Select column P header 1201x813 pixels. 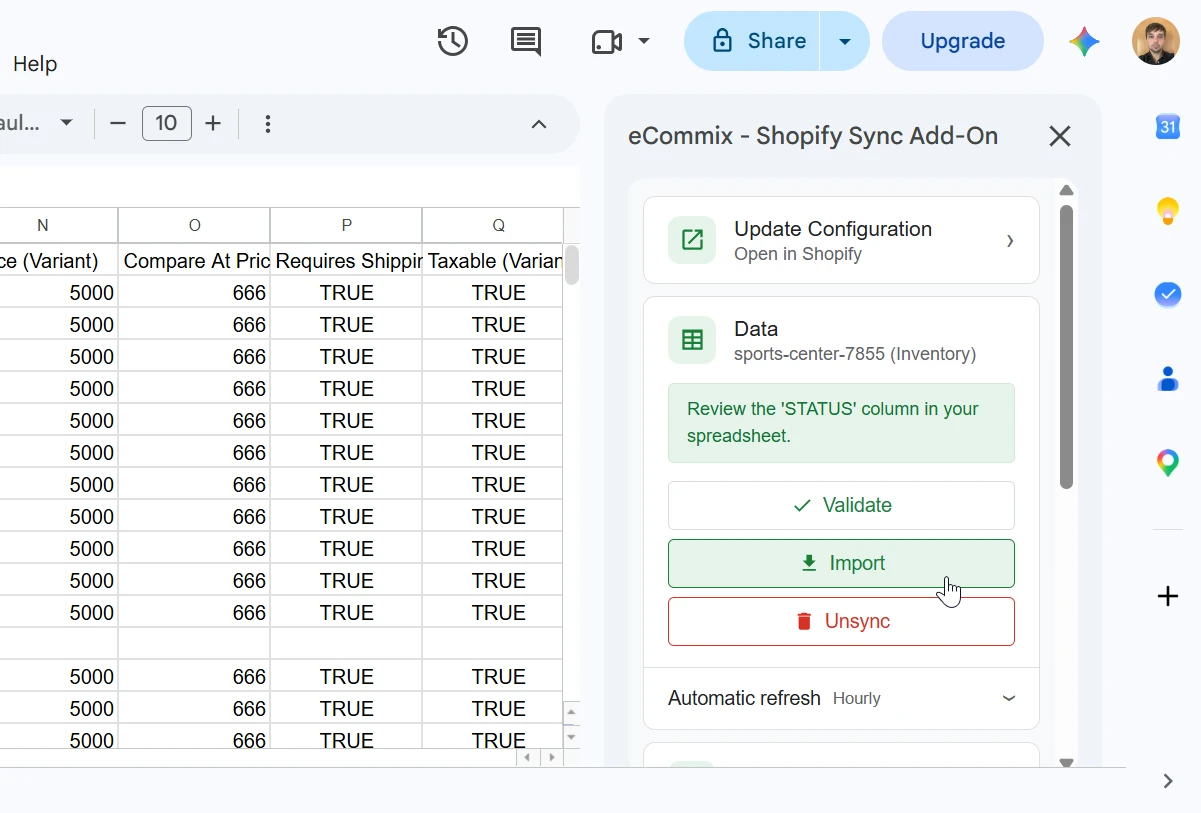tap(346, 225)
